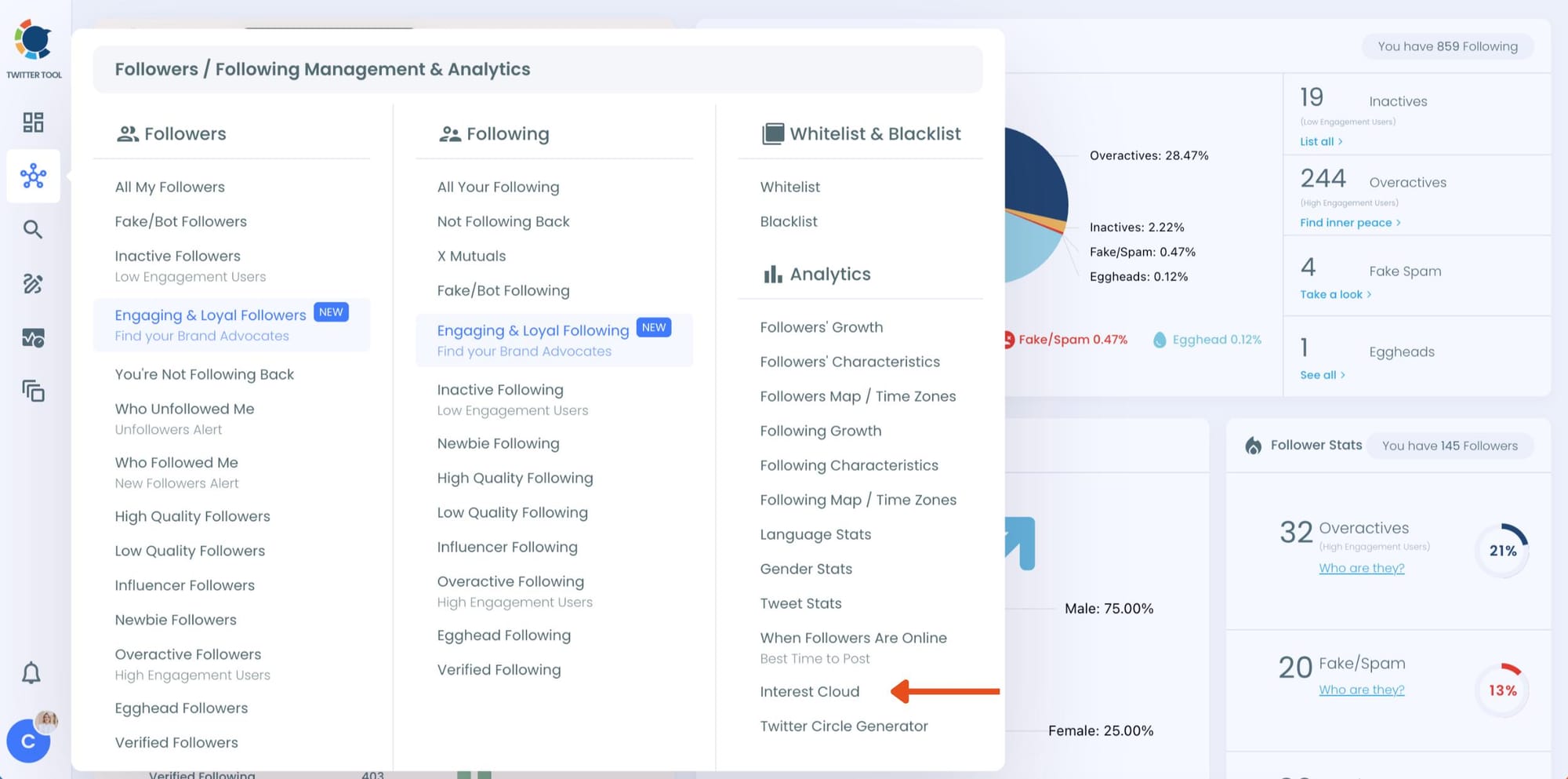Open Inactive Following
This screenshot has width=1568, height=779.
[500, 390]
